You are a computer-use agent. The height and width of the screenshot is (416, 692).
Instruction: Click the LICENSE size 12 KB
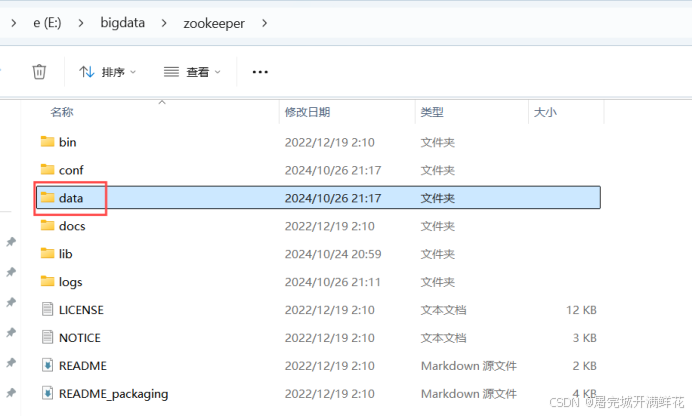(x=581, y=310)
